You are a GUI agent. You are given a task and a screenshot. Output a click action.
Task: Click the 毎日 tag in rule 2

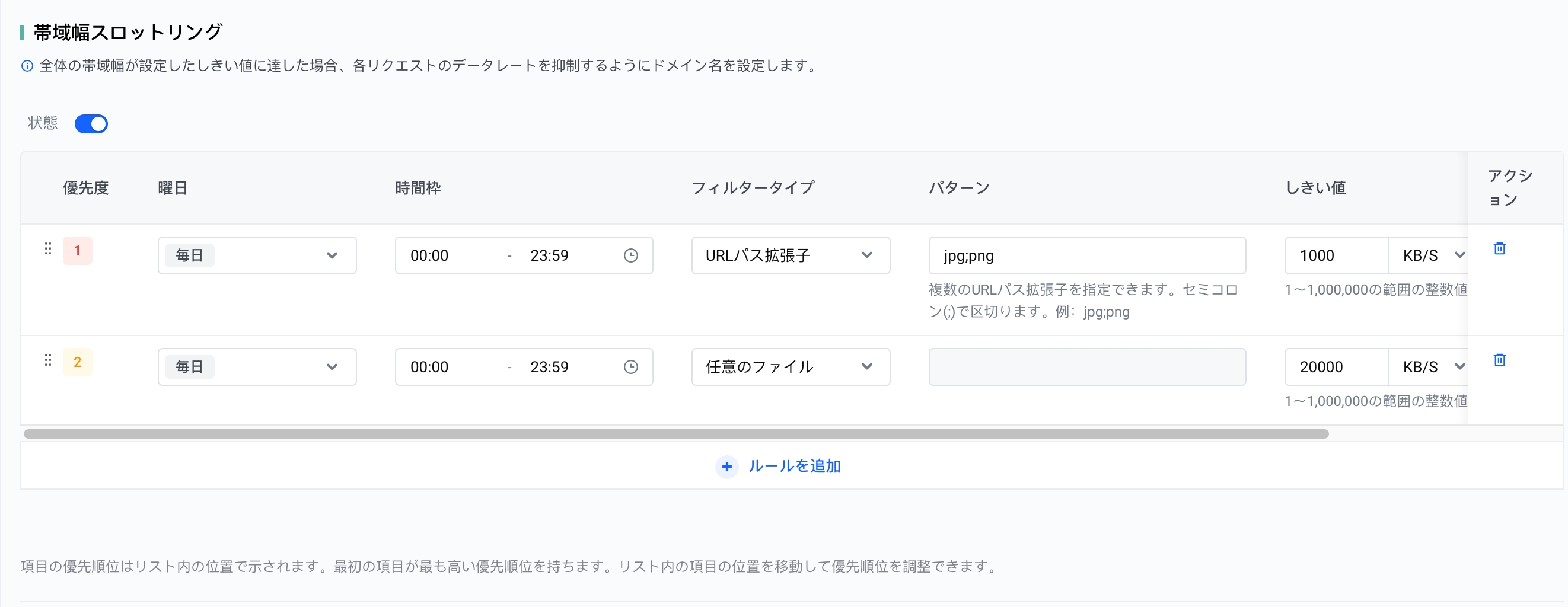pyautogui.click(x=189, y=367)
